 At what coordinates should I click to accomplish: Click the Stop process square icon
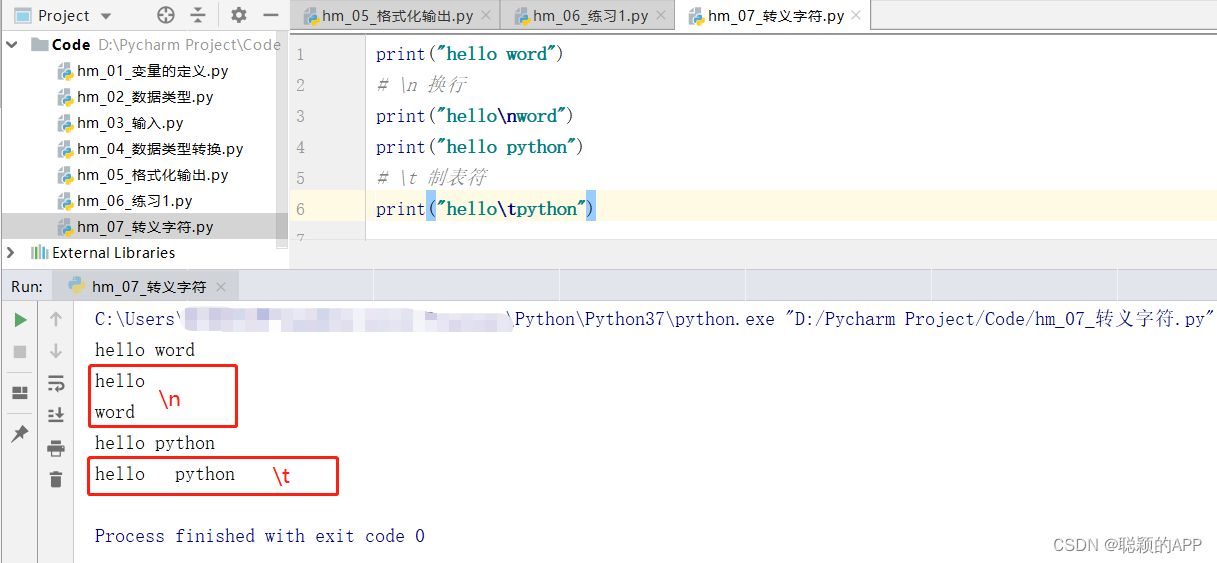pos(20,352)
